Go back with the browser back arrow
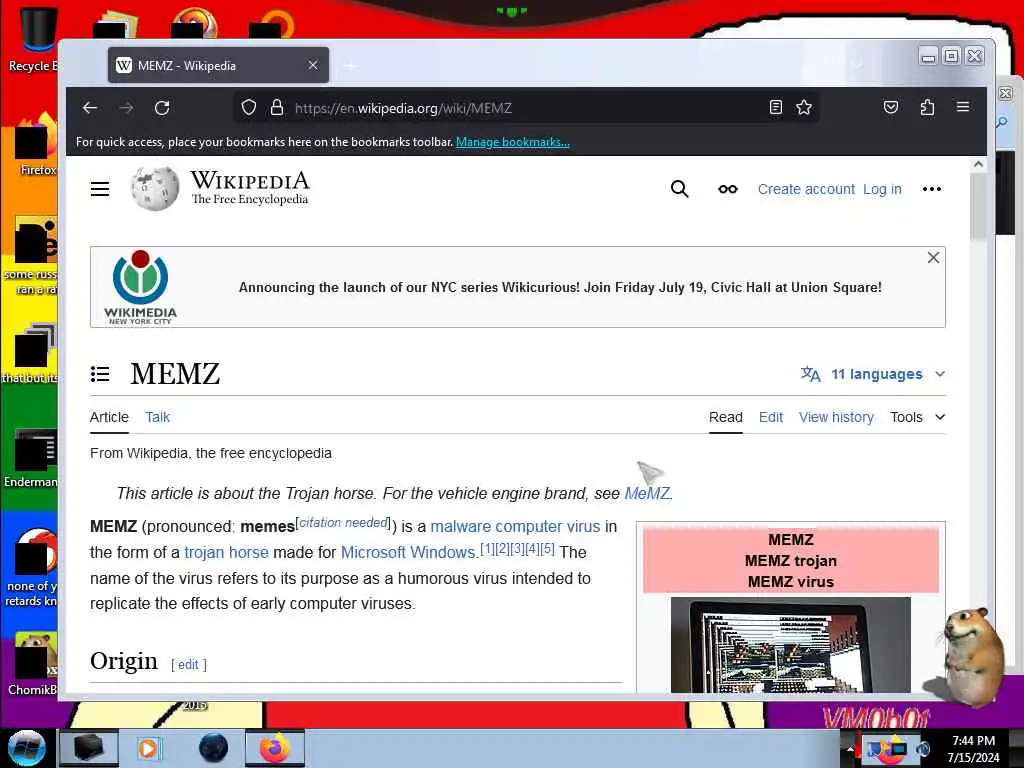Image resolution: width=1024 pixels, height=768 pixels. click(x=90, y=108)
